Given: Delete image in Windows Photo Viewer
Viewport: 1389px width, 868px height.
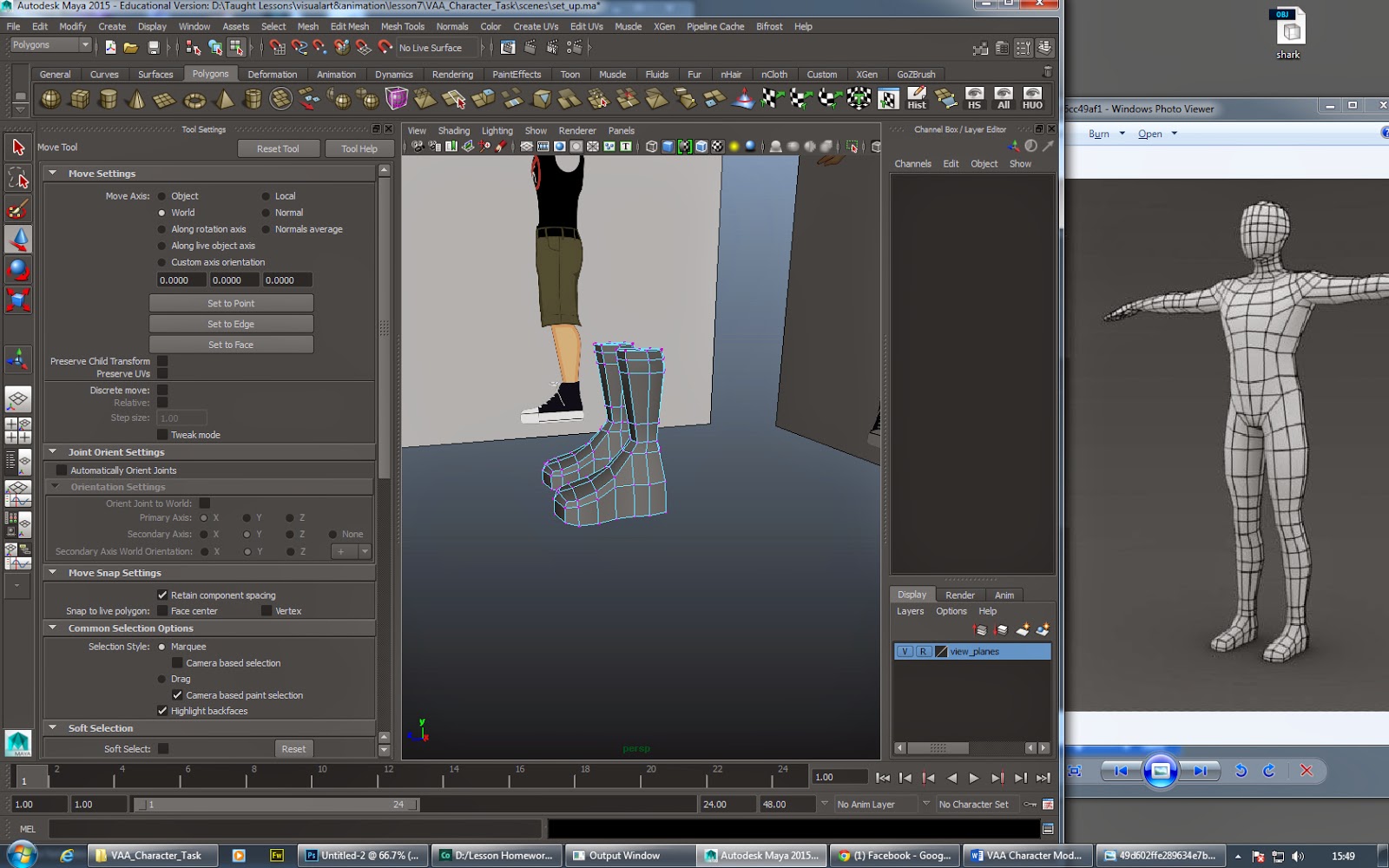Looking at the screenshot, I should pos(1307,771).
